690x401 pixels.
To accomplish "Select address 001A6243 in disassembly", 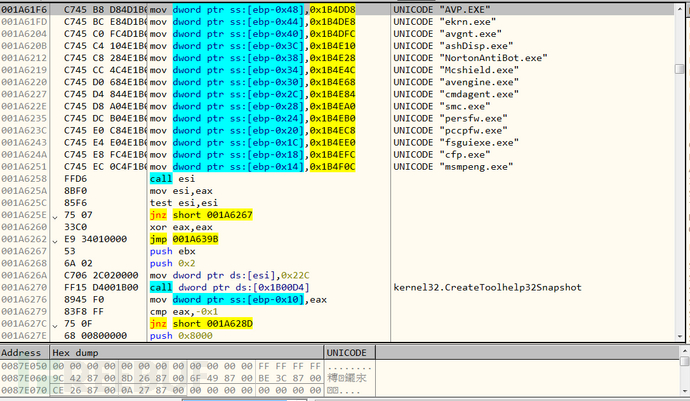I will tap(24, 143).
